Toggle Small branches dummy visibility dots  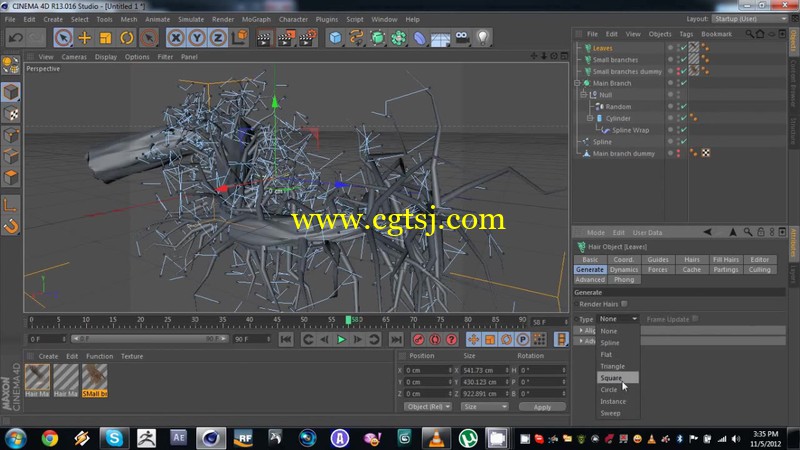(678, 71)
